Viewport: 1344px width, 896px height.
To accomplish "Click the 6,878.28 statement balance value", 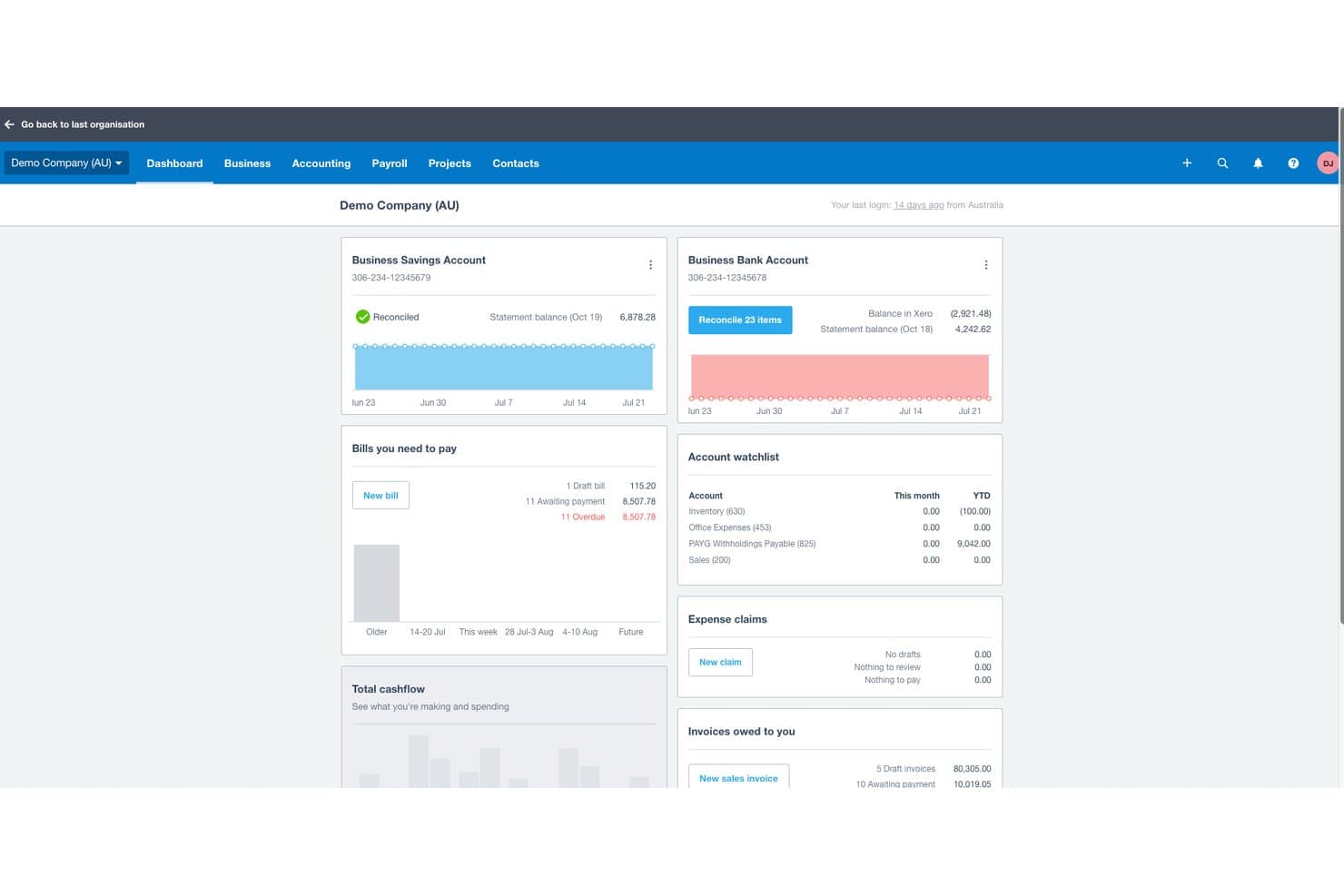I will tap(637, 317).
